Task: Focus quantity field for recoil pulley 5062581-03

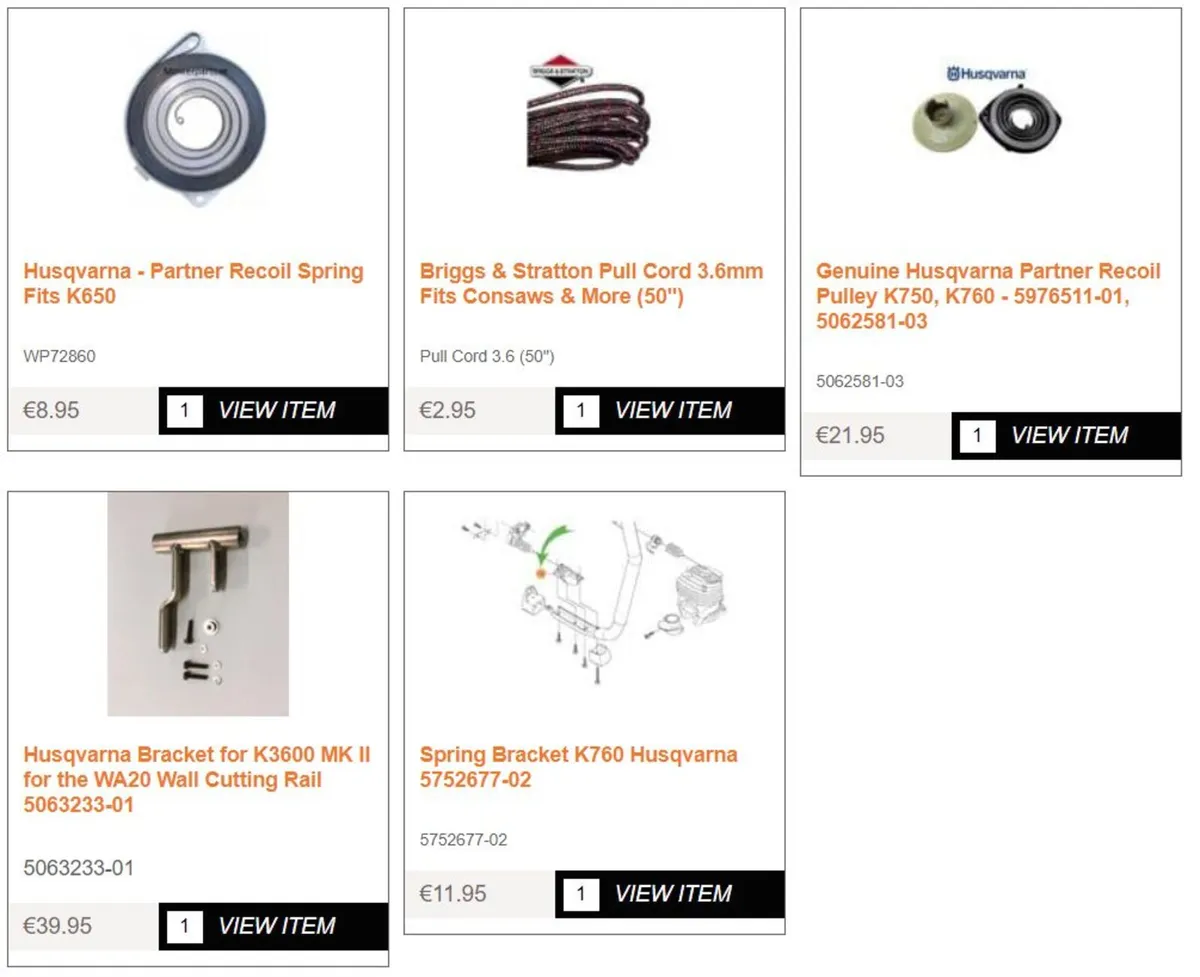Action: 977,436
